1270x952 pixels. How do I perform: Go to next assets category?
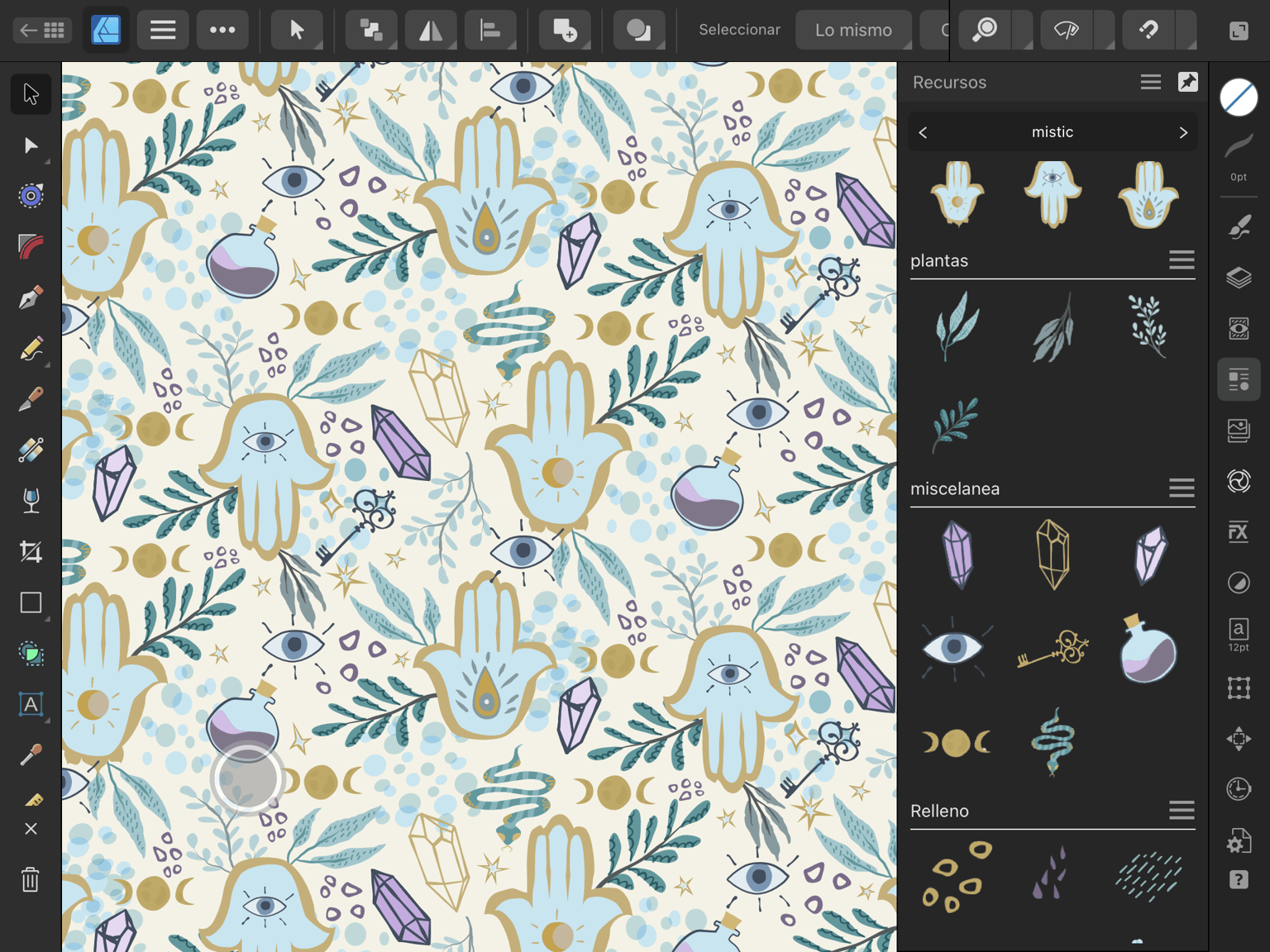coord(1183,132)
